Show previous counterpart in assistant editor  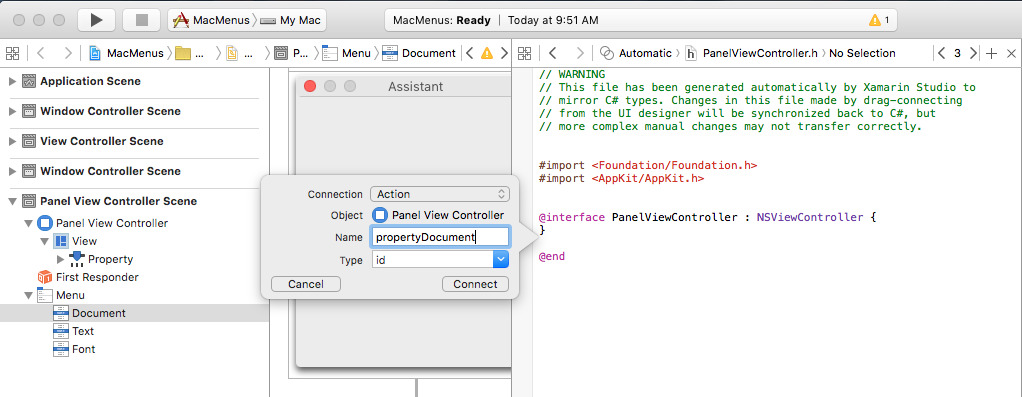941,53
